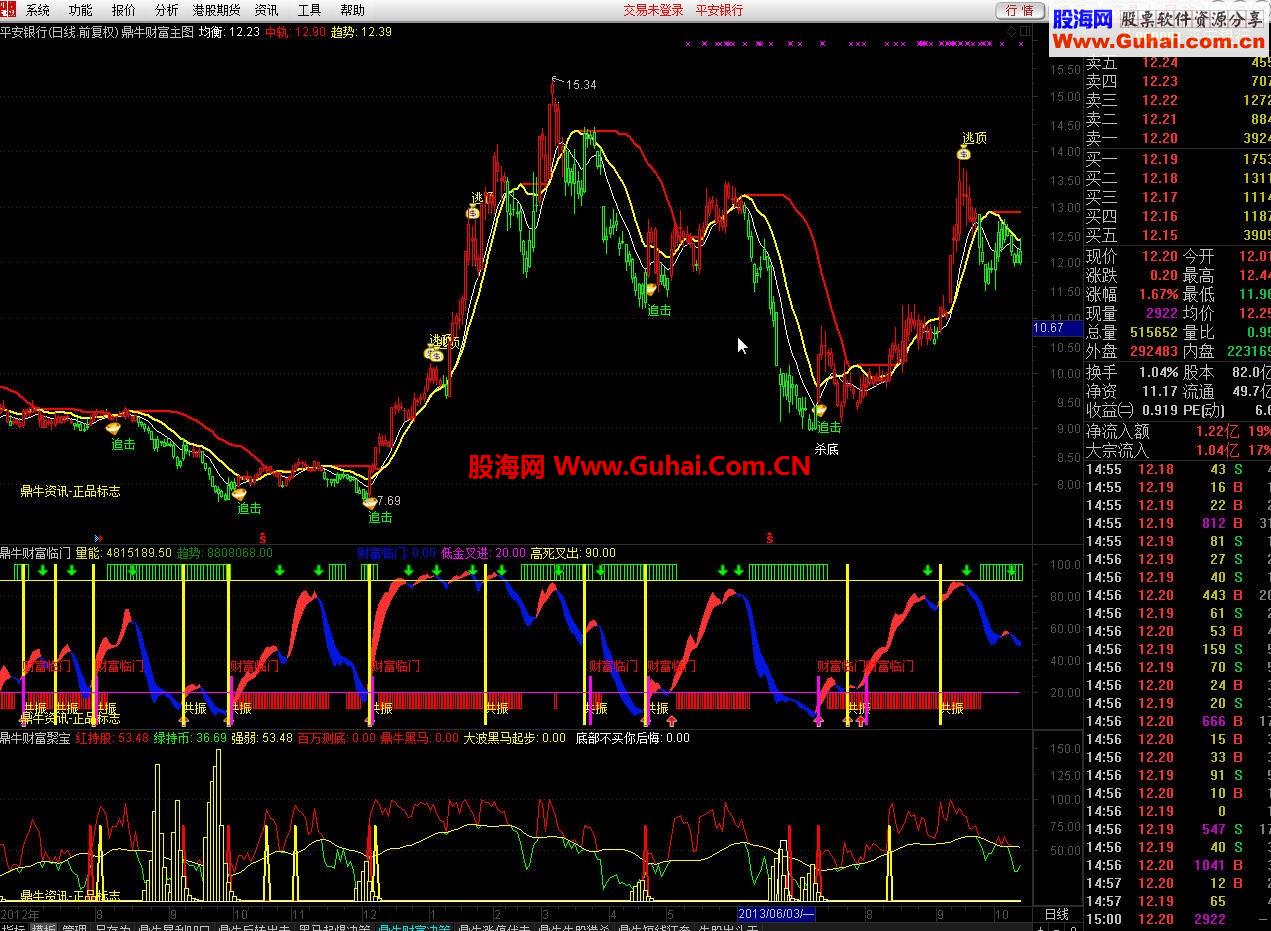This screenshot has height=931, width=1271.
Task: Click the diamond icon at chart top-right corner
Action: pyautogui.click(x=1012, y=32)
